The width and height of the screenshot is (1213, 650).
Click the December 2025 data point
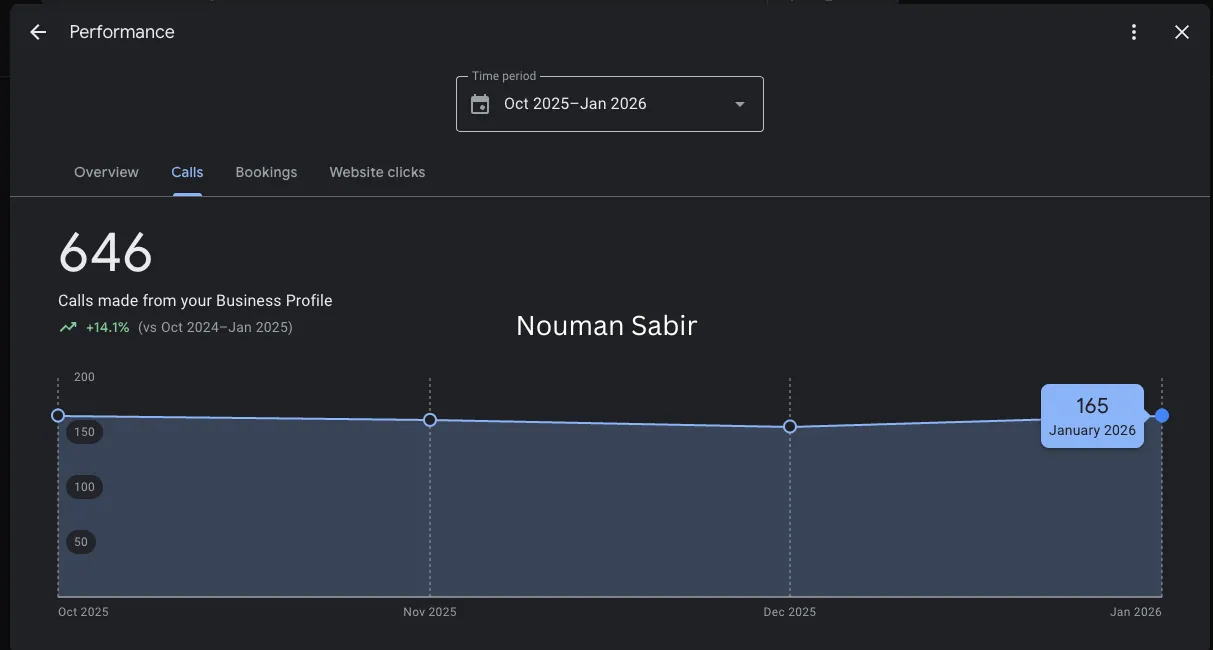(x=790, y=426)
